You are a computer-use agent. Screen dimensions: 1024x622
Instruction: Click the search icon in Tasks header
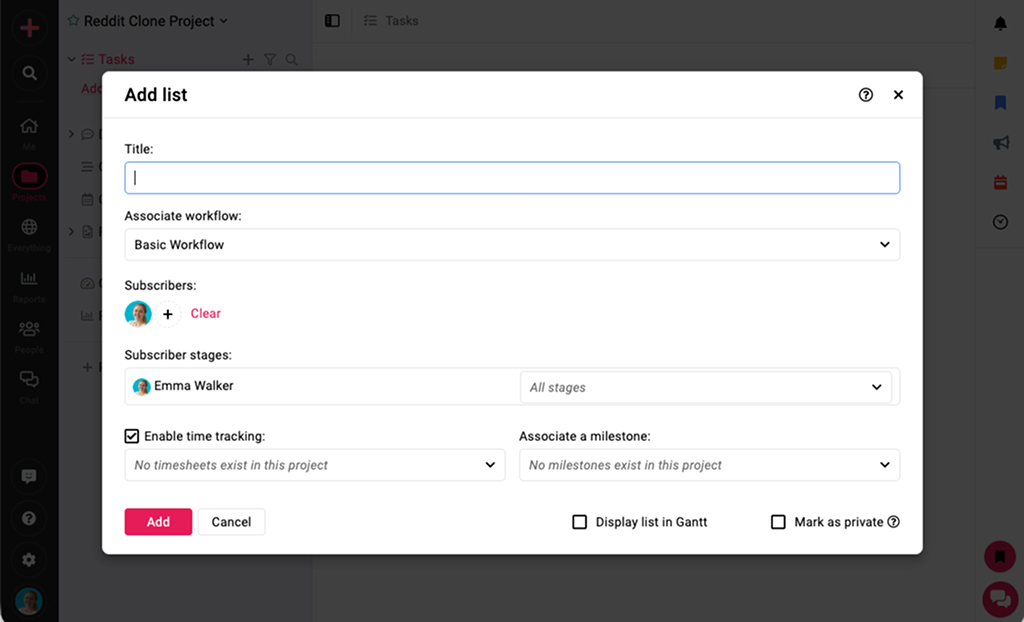pyautogui.click(x=291, y=59)
